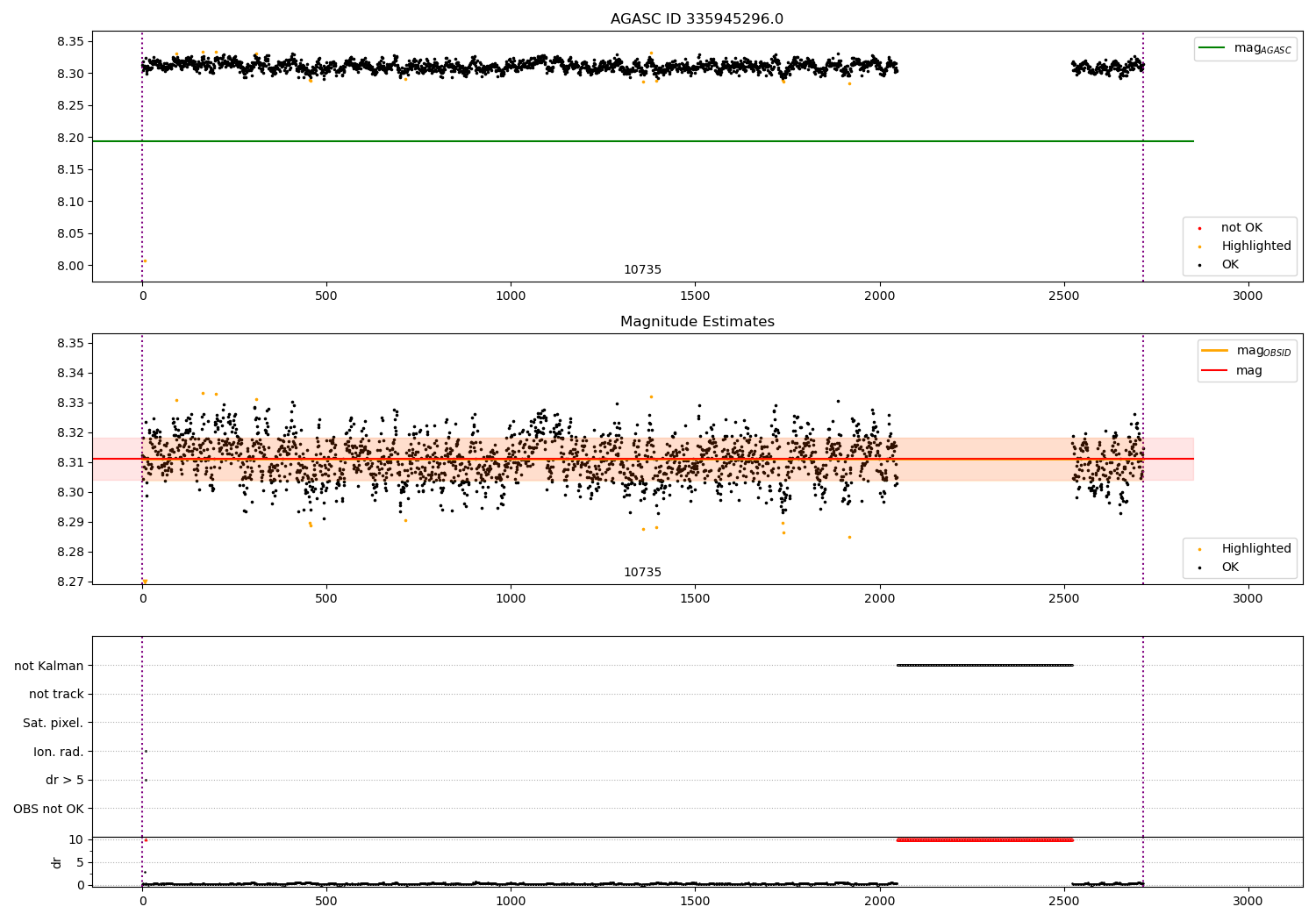Click the 10735 label in Magnitude Estimates plot

pos(642,573)
